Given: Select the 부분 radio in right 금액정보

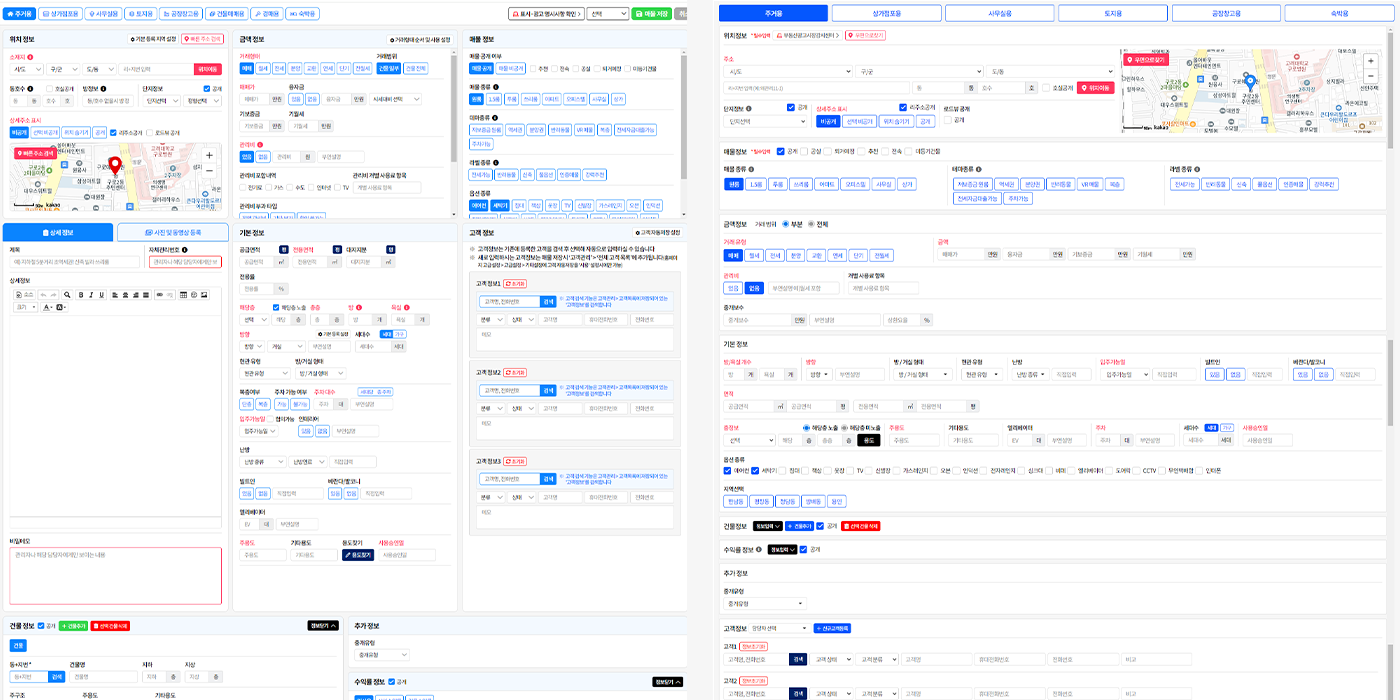Looking at the screenshot, I should pos(786,224).
